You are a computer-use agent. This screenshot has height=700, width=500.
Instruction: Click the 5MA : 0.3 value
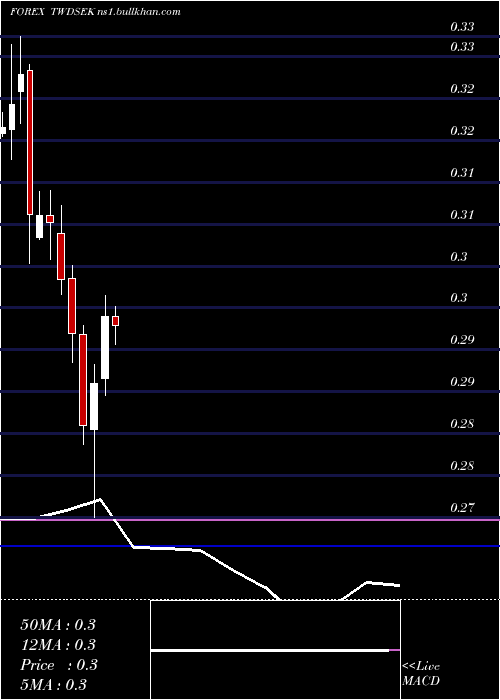[54, 685]
